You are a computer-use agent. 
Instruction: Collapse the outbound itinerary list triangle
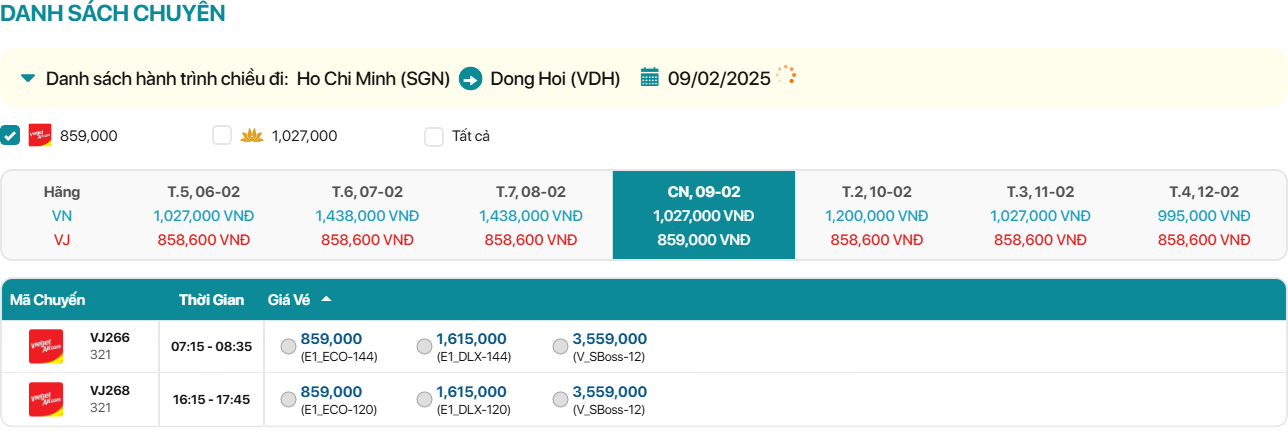tap(28, 78)
